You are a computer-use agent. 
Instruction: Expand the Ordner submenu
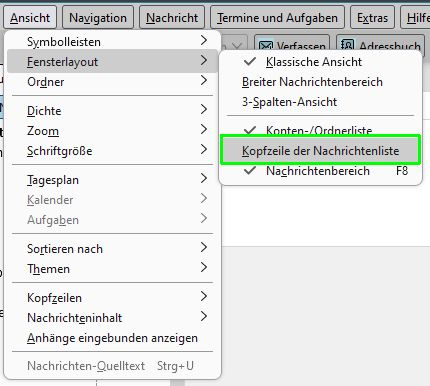pyautogui.click(x=112, y=81)
